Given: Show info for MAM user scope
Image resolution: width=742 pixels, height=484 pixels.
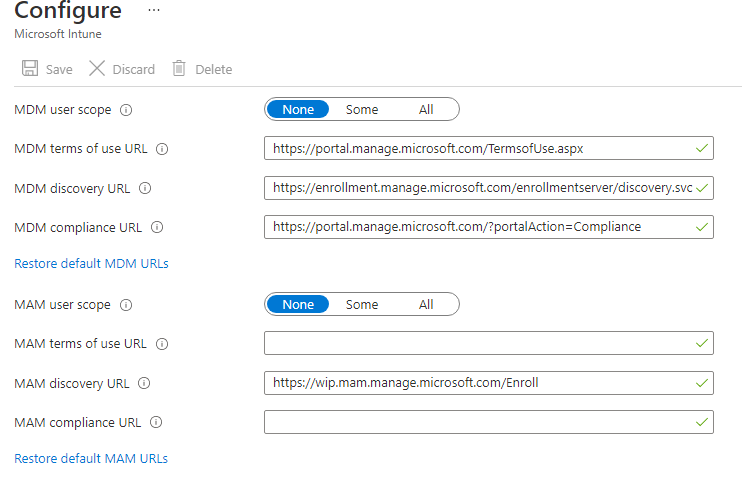Looking at the screenshot, I should pos(126,305).
